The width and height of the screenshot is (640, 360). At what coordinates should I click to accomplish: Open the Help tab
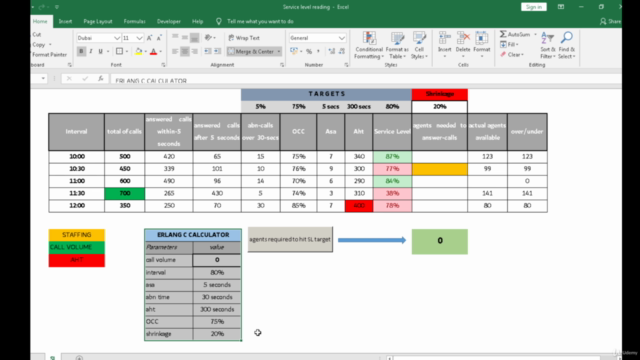click(x=198, y=21)
